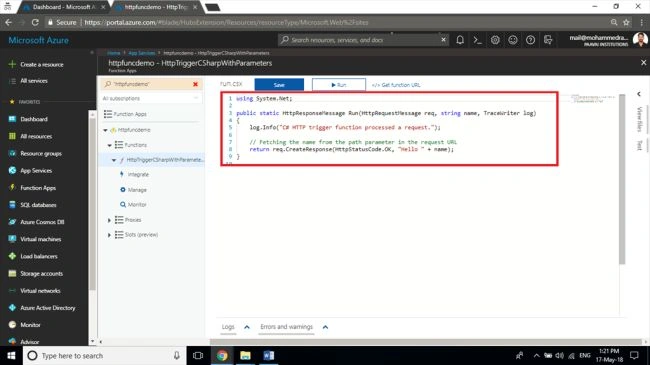Click the Monitor icon in sidebar

pyautogui.click(x=12, y=325)
